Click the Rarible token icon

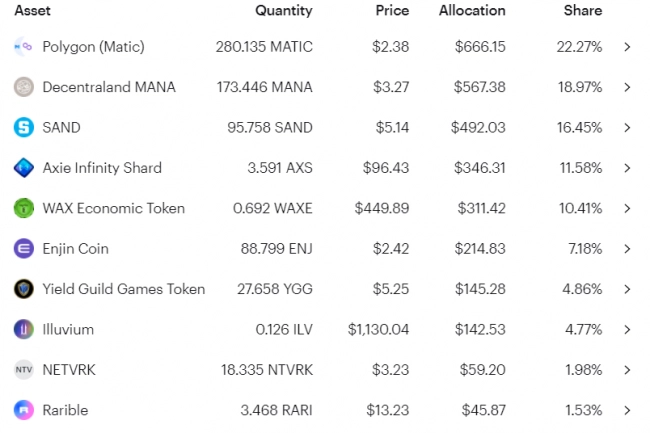[24, 410]
